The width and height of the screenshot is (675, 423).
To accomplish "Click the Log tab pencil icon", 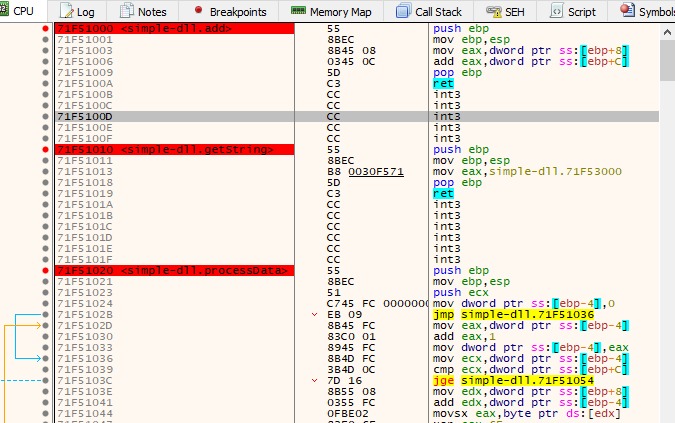I will (66, 11).
